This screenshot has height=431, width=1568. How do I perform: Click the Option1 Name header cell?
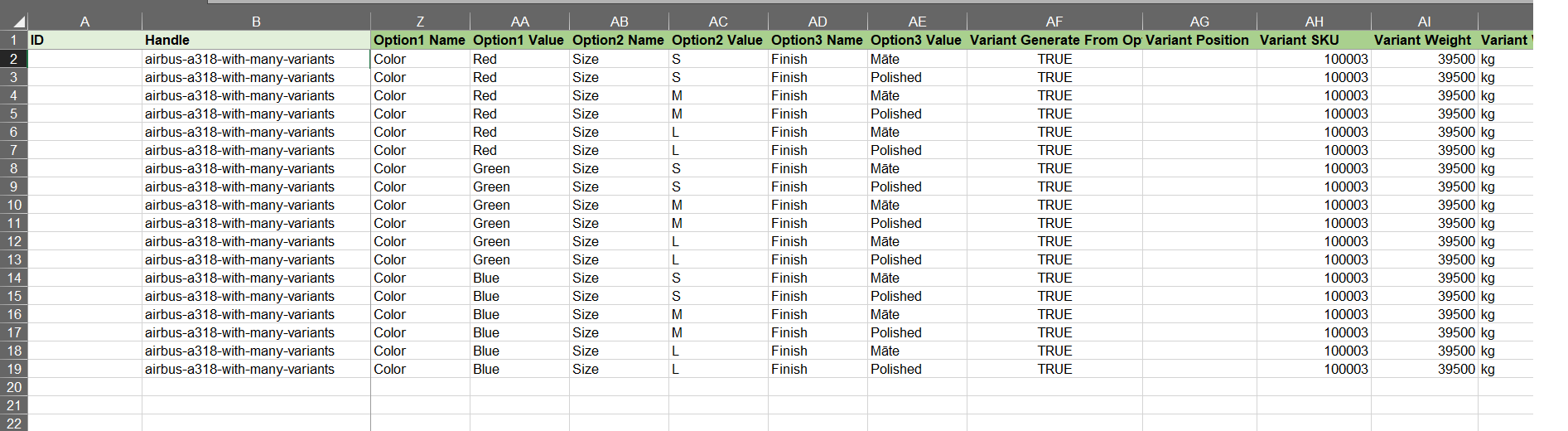click(420, 40)
